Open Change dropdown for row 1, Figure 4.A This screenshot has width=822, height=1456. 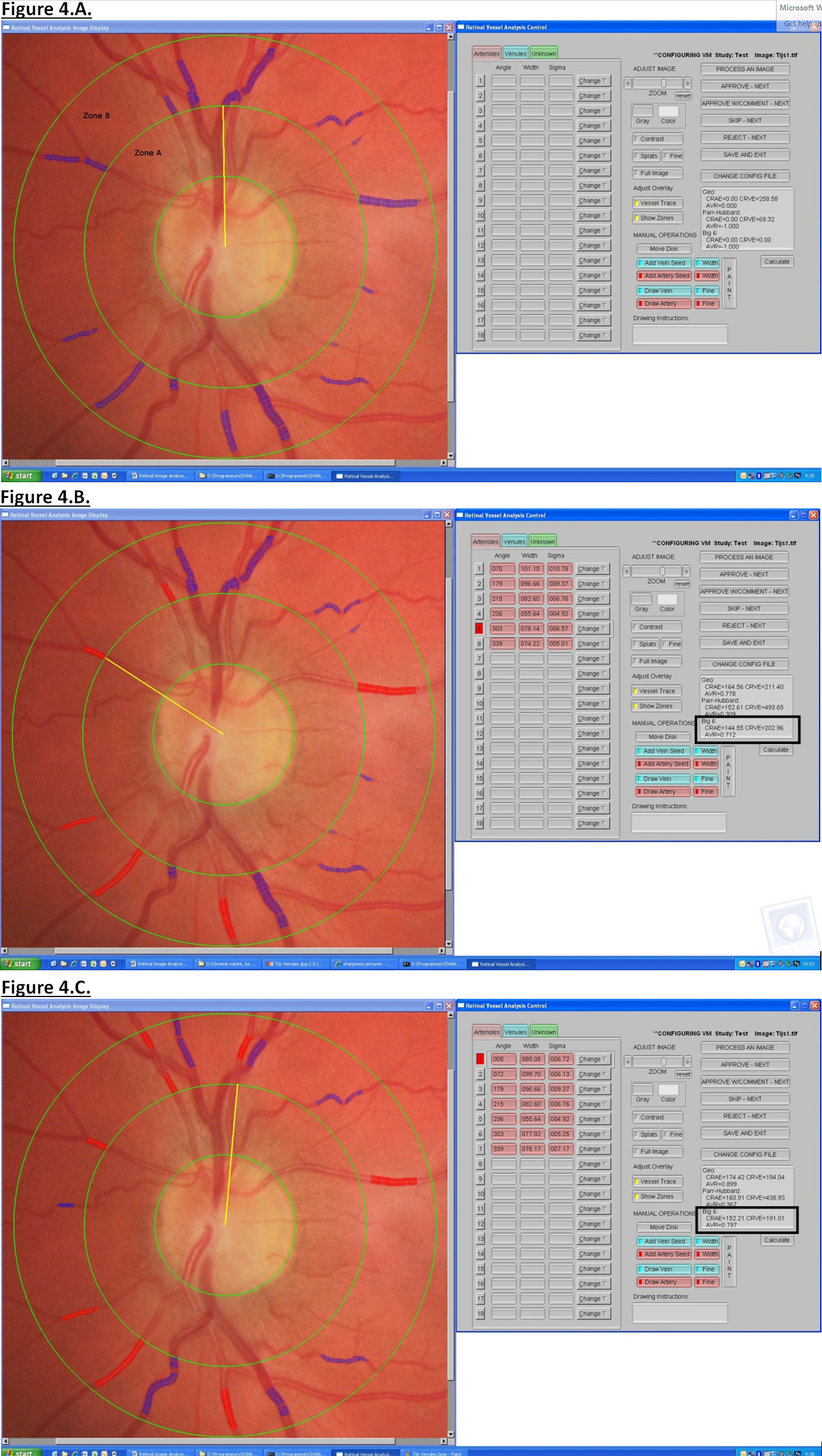click(x=593, y=81)
